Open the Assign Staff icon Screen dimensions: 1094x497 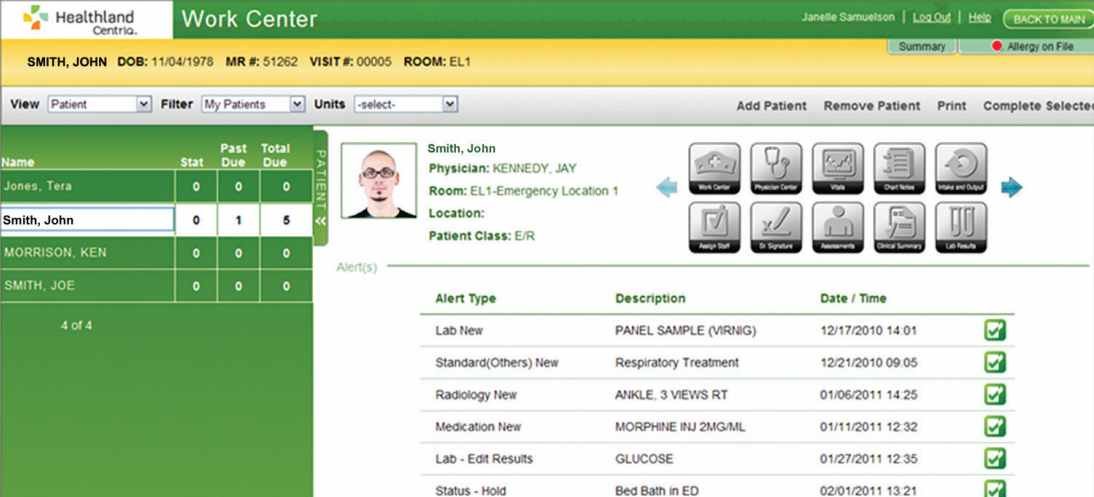click(x=714, y=228)
